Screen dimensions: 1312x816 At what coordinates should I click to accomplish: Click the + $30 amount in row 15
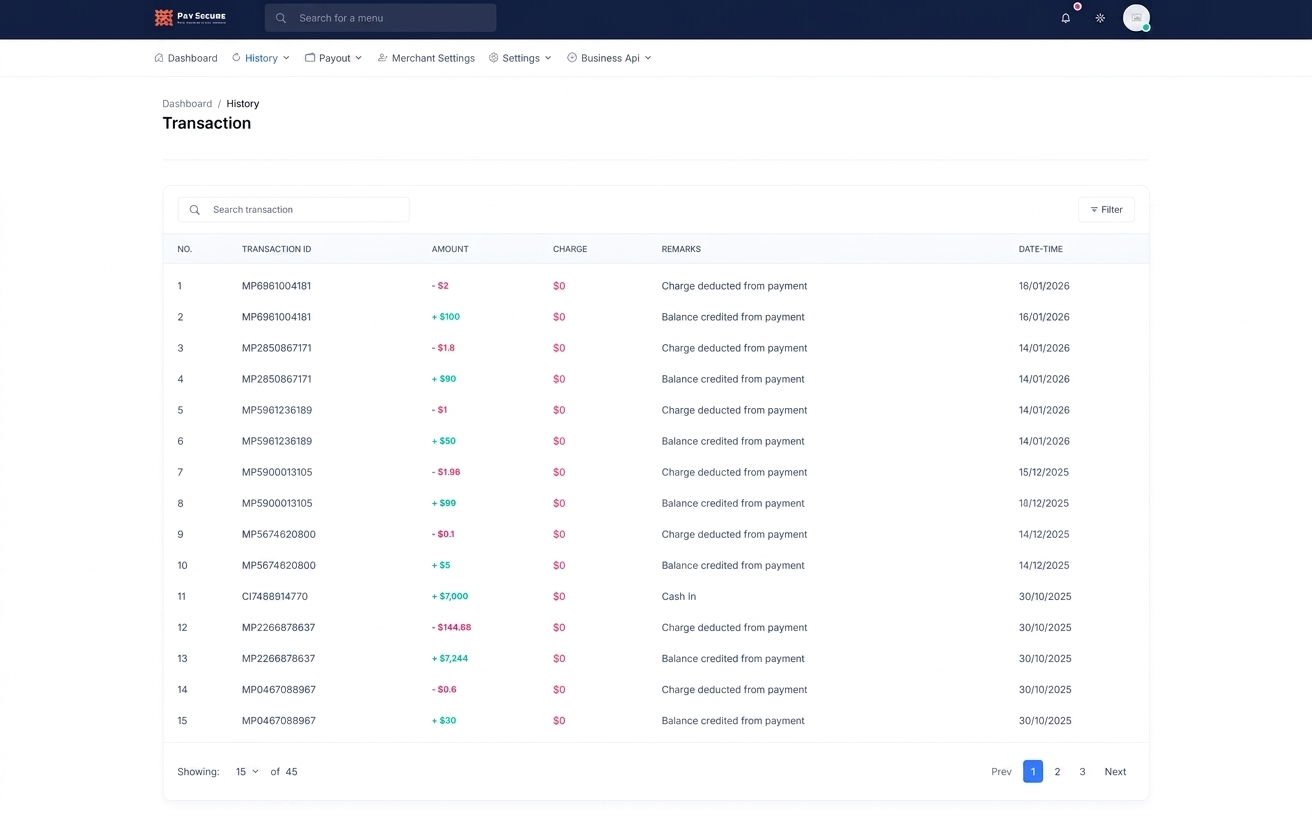point(444,721)
